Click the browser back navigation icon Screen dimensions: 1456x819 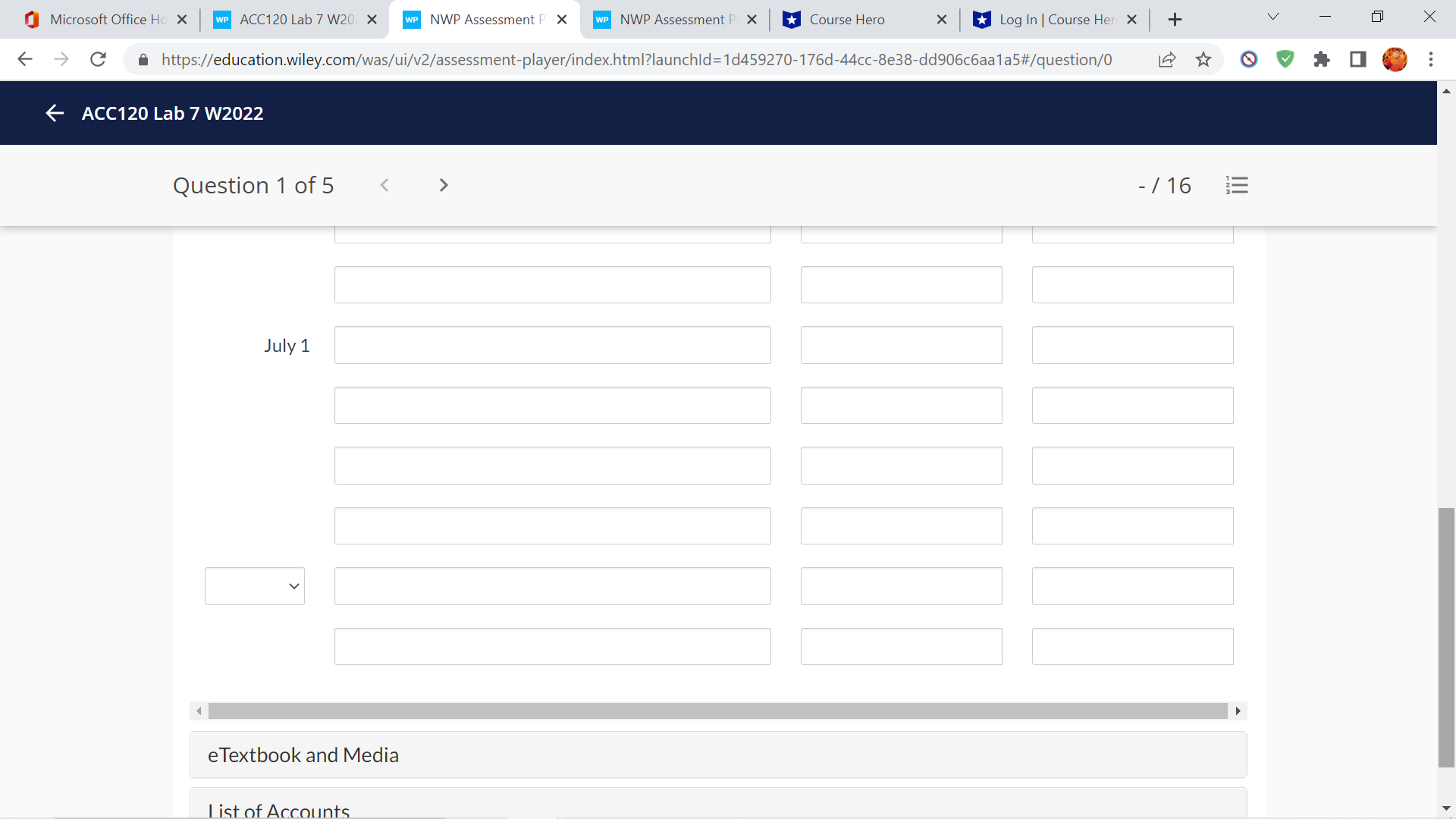(x=25, y=59)
